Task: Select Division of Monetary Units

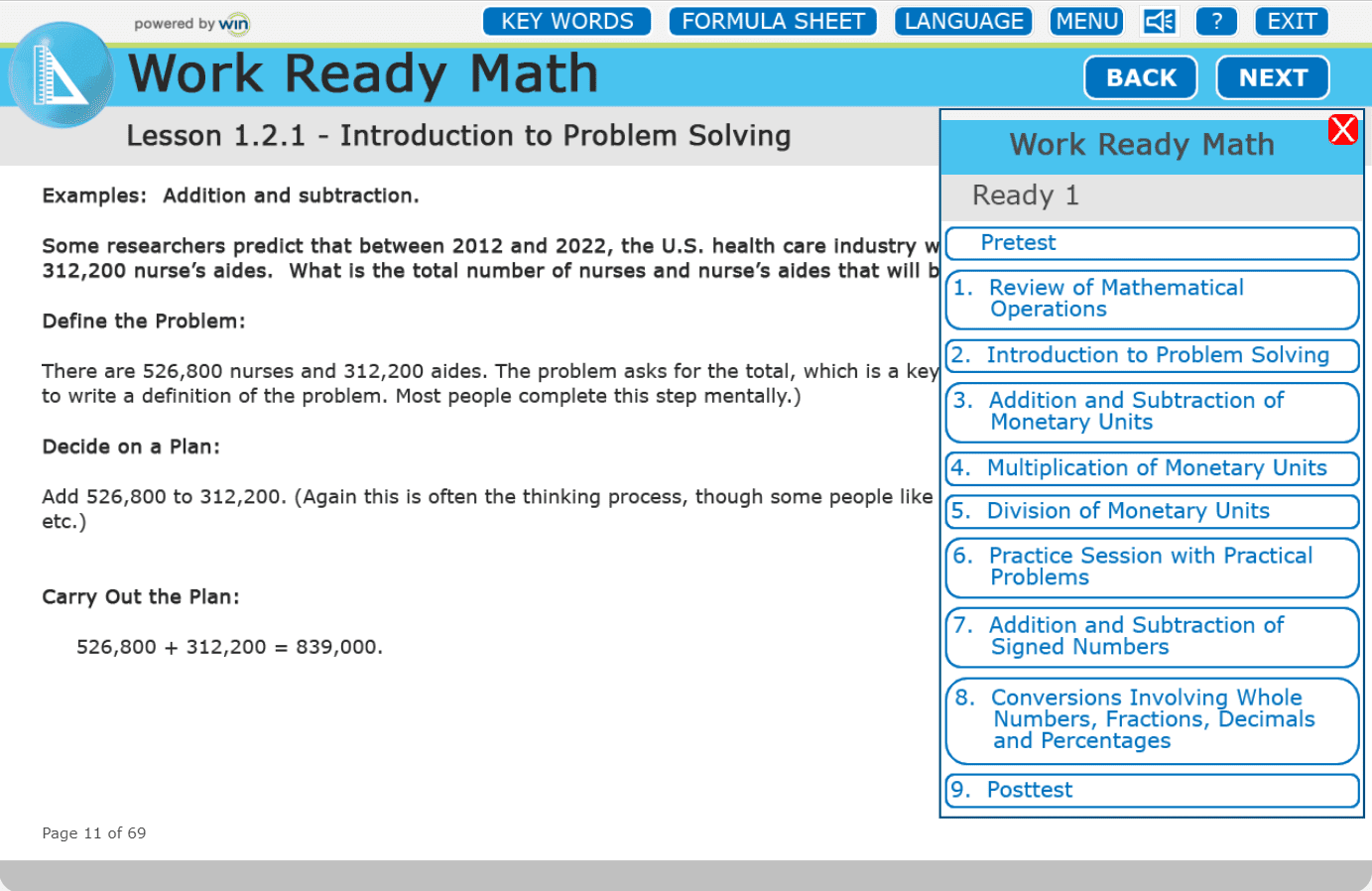Action: [1152, 511]
